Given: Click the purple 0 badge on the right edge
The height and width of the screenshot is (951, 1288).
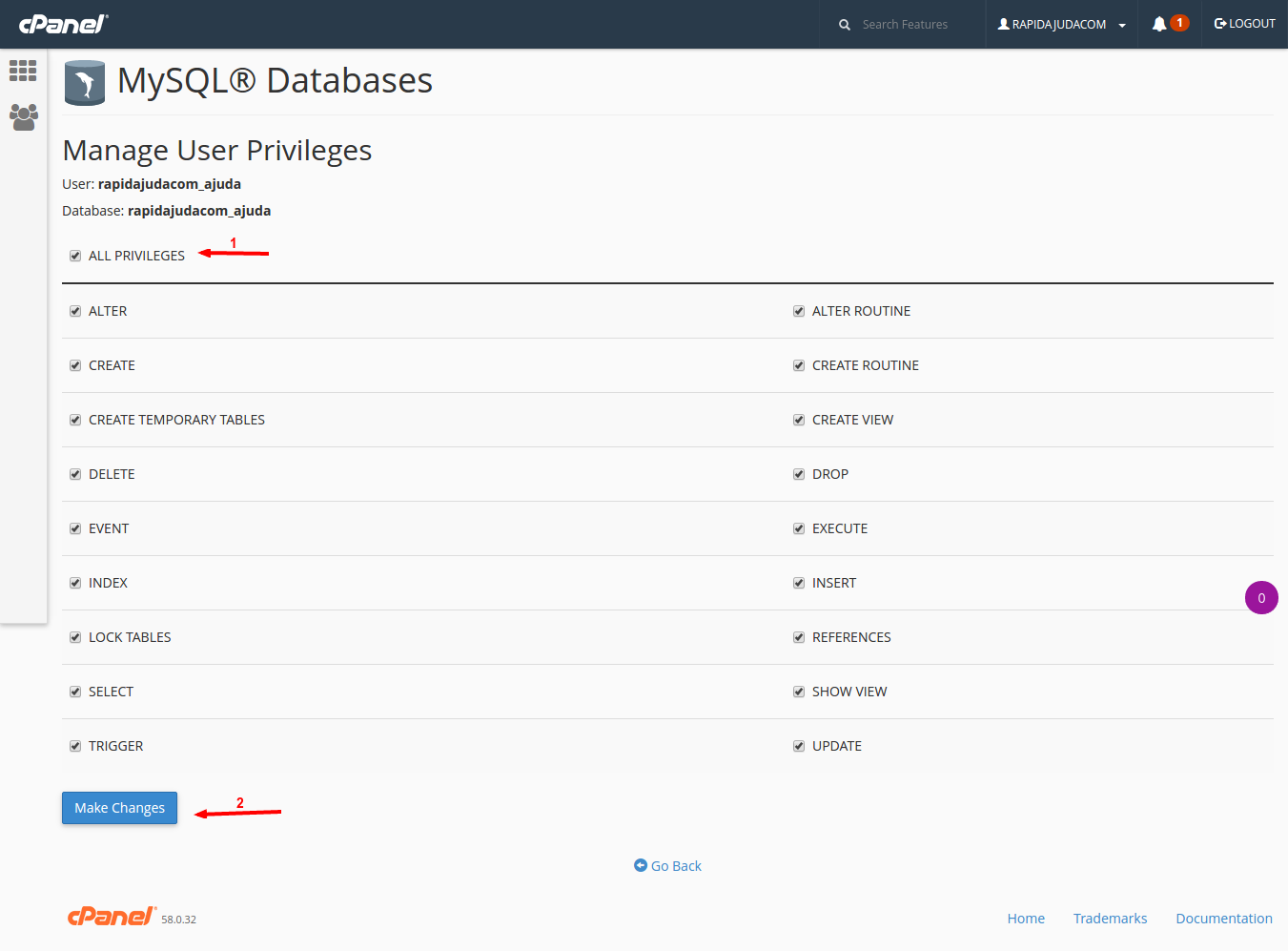Looking at the screenshot, I should click(x=1261, y=597).
